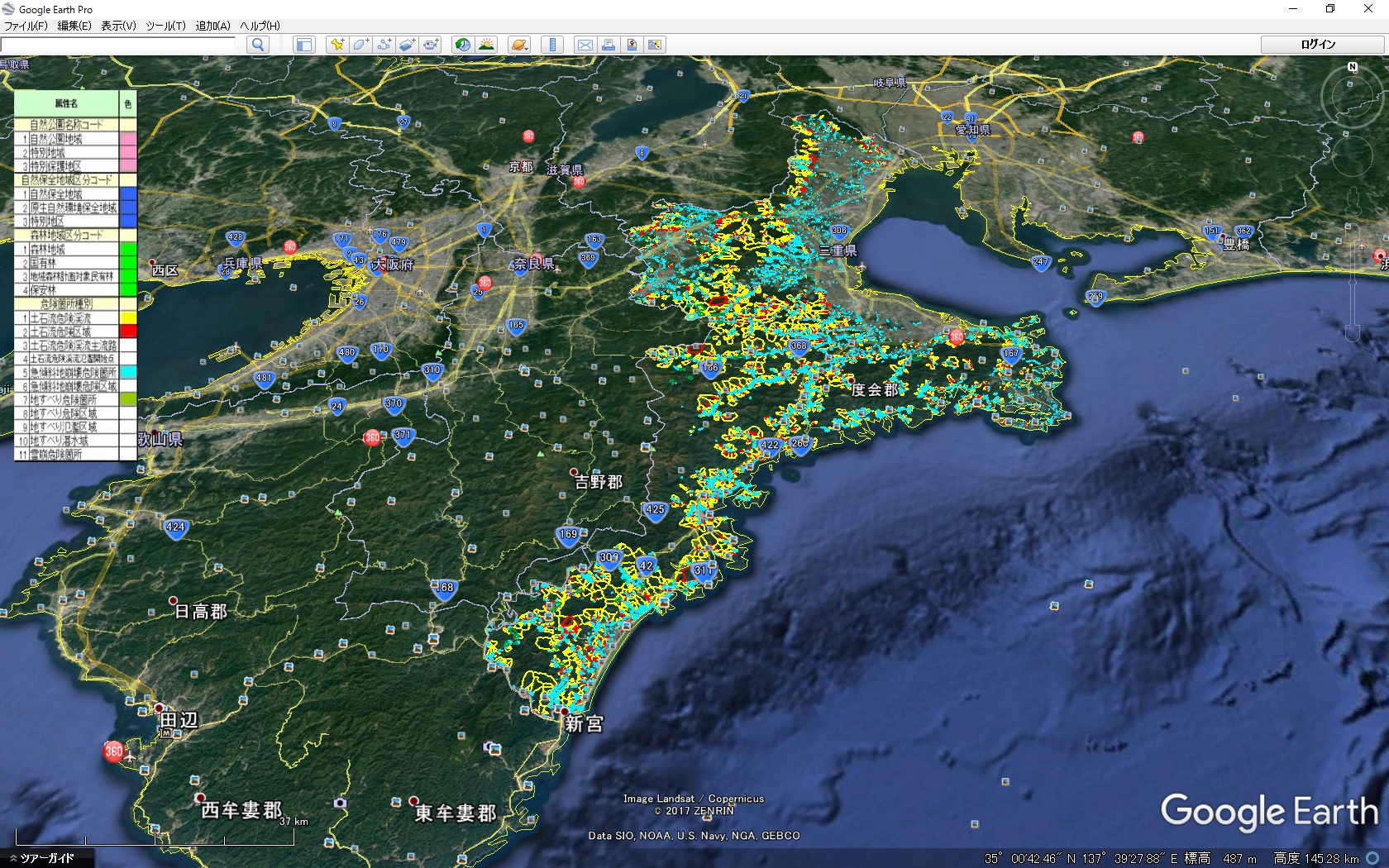Viewport: 1389px width, 868px height.
Task: Click the compass N north button
Action: coord(1353,67)
